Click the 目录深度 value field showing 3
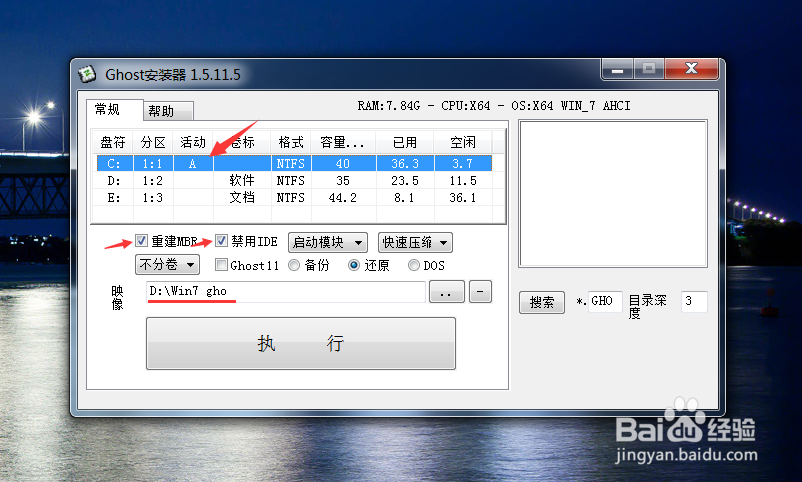802x482 pixels. tap(694, 301)
